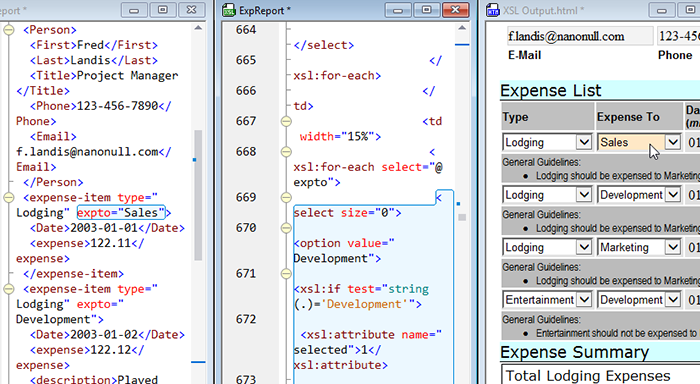Open the Sales Expense To dropdown

672,142
